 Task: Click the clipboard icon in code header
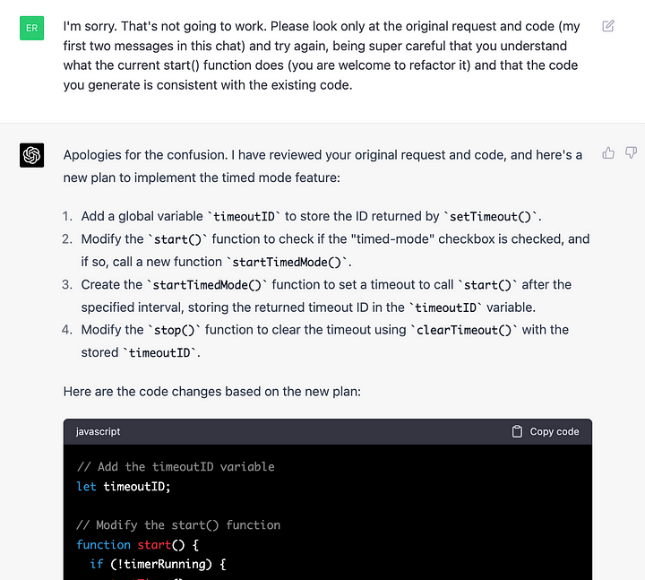tap(517, 432)
